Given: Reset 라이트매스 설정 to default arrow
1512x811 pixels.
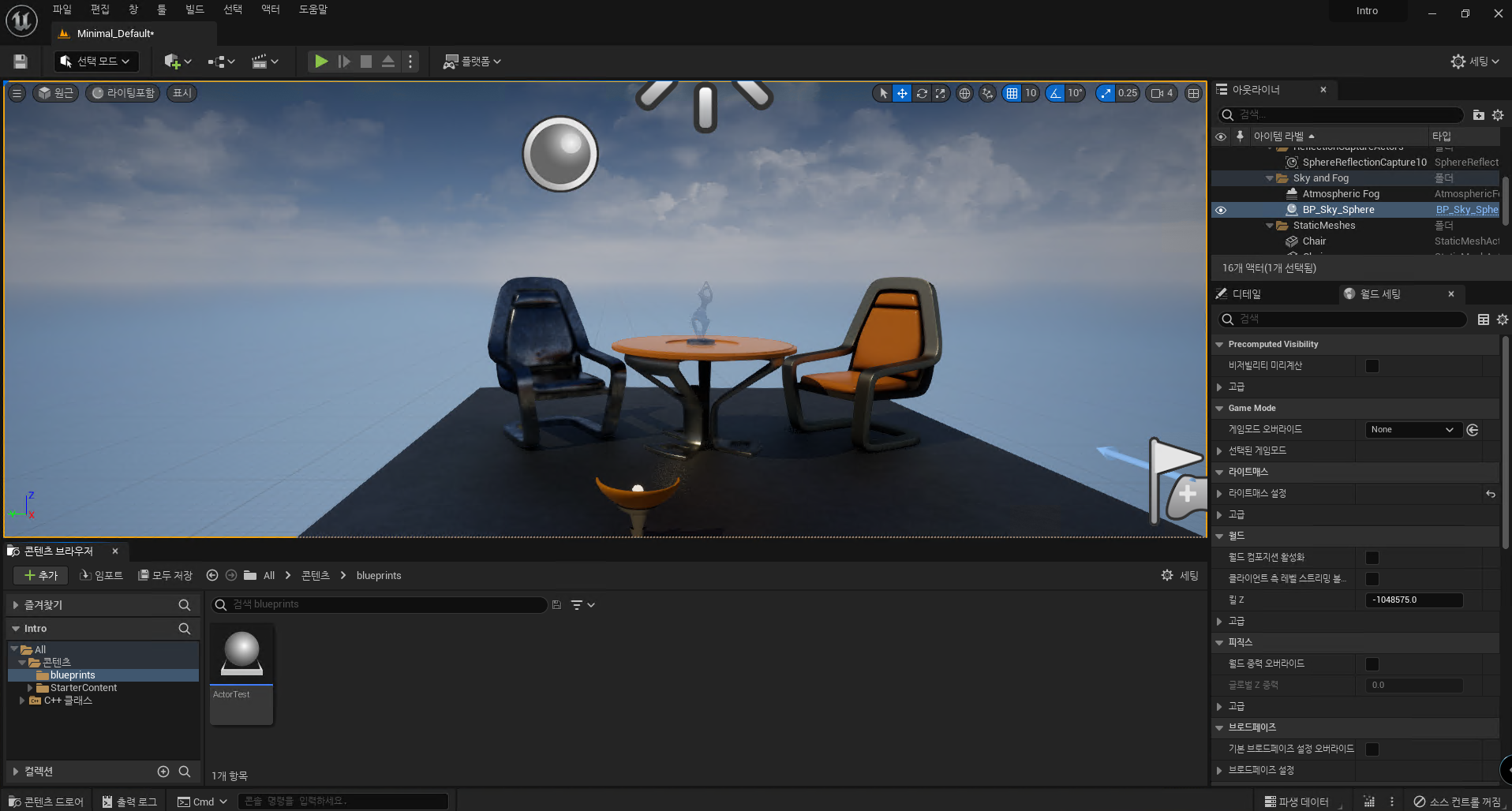Looking at the screenshot, I should click(1491, 494).
